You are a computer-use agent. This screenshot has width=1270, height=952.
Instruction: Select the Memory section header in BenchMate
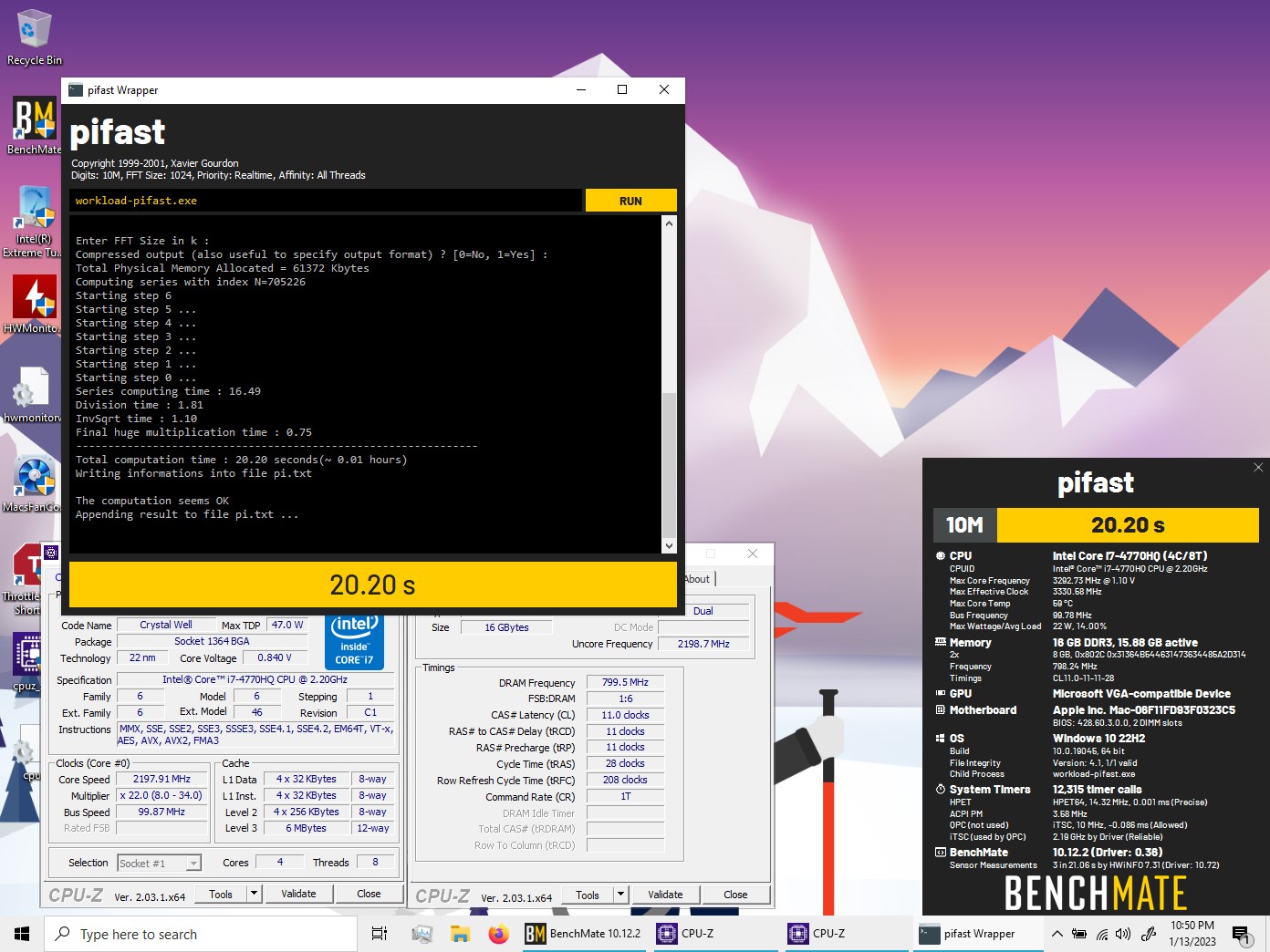coord(970,642)
